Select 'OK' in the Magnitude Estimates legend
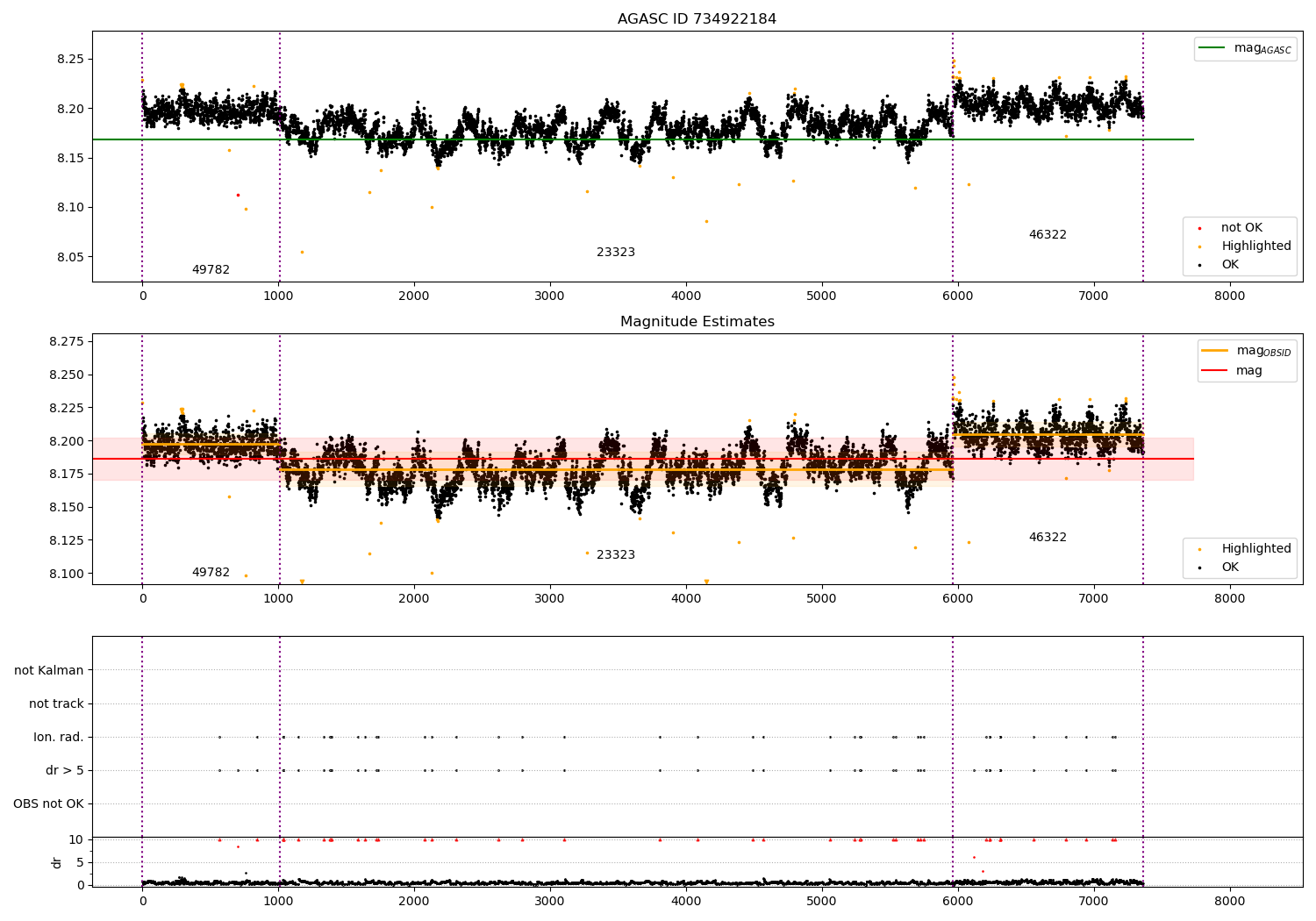This screenshot has width=1316, height=921. (1230, 568)
